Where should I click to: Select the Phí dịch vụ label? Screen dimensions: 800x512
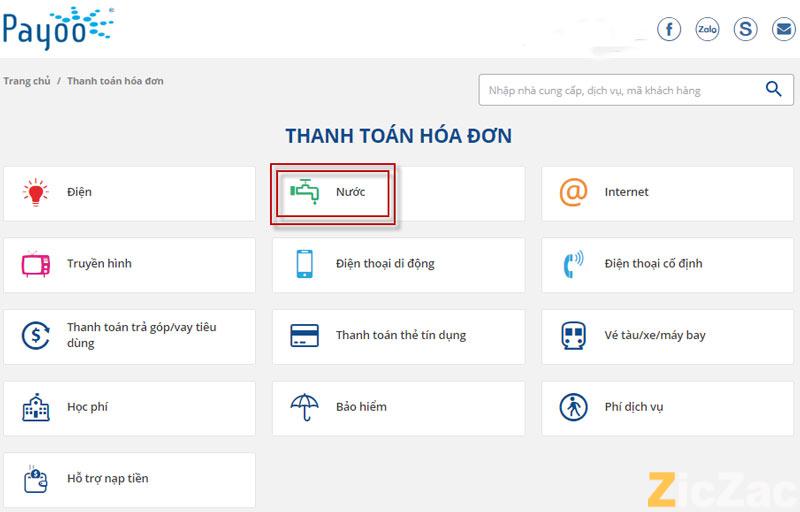634,407
